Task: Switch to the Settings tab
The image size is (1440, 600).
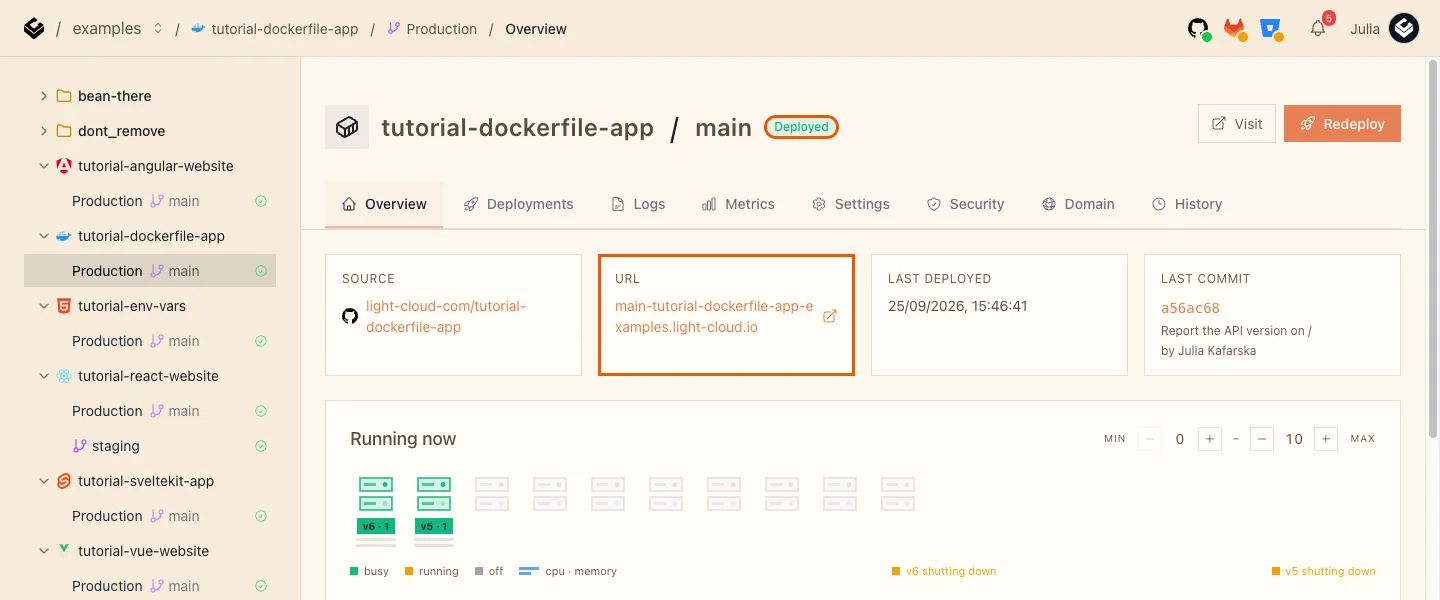Action: 850,204
